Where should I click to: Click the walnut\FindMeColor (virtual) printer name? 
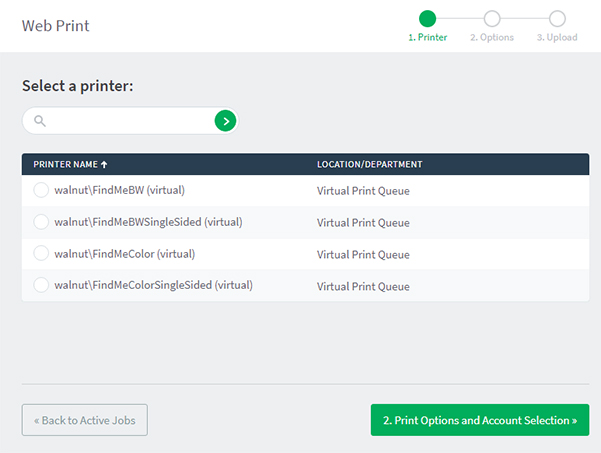coord(124,254)
